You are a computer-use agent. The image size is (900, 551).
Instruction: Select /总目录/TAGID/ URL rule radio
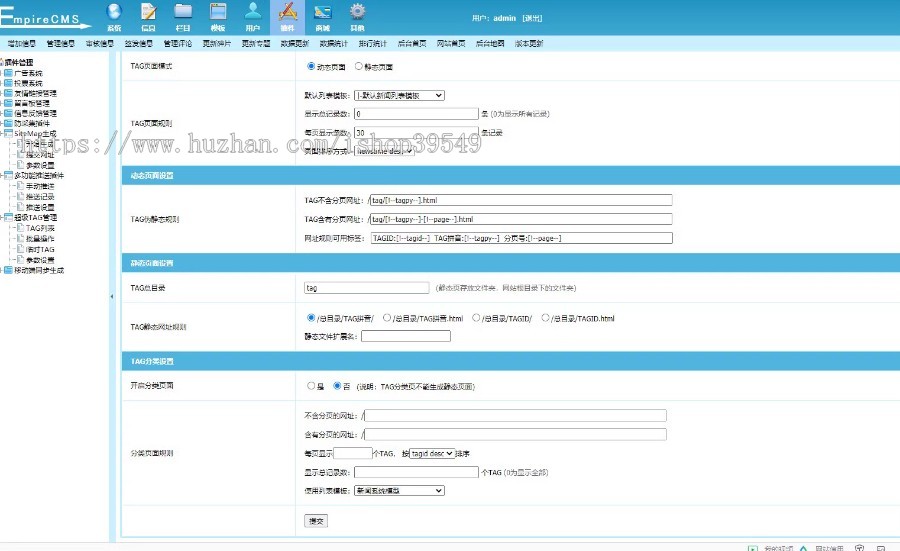pos(476,318)
